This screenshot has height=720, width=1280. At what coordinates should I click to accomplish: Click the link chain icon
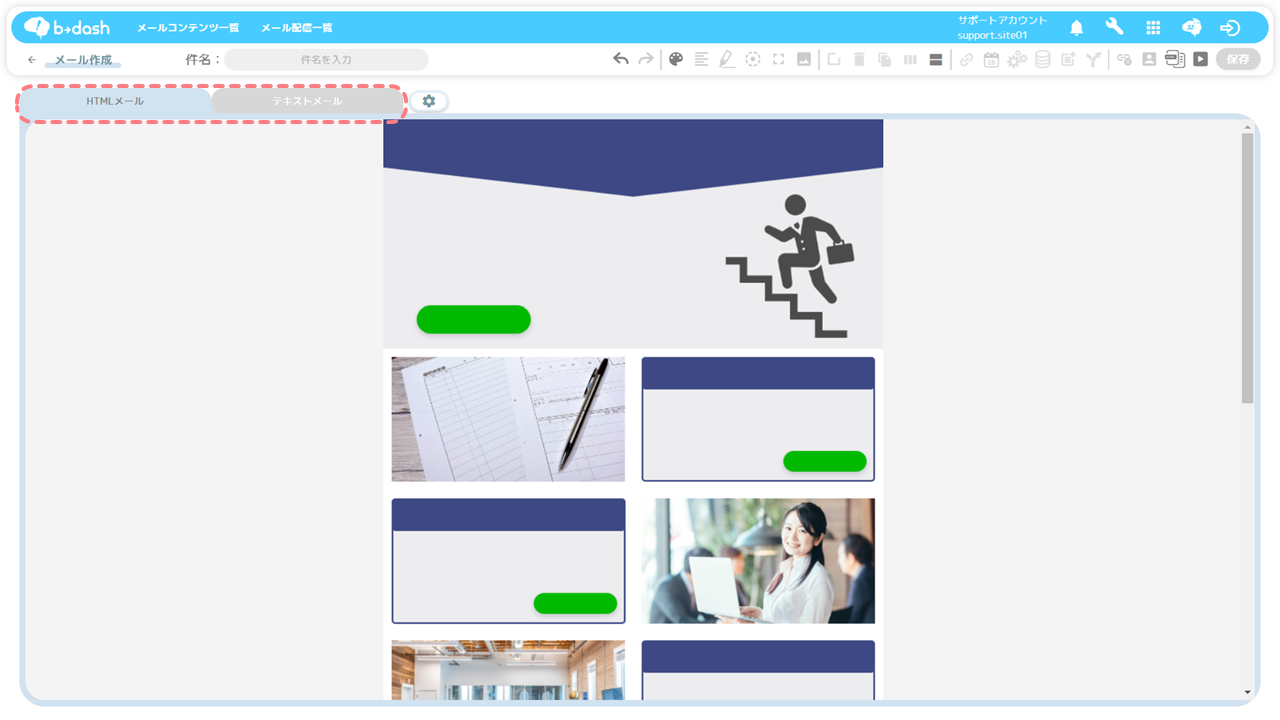(x=966, y=59)
